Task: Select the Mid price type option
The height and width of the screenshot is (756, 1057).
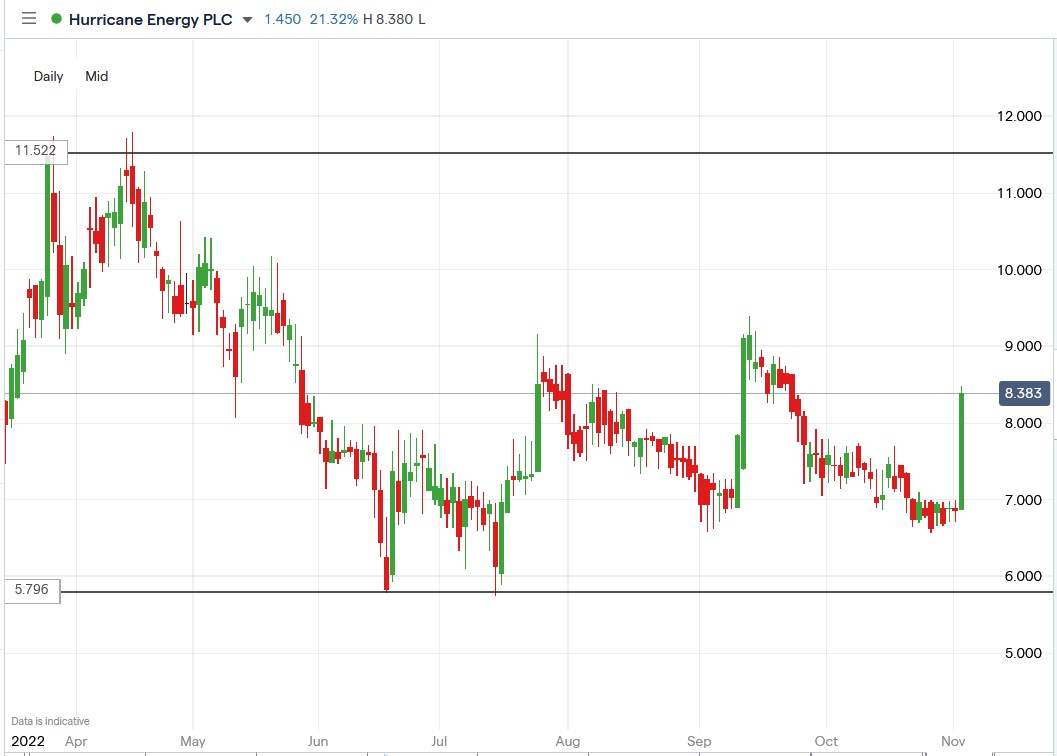Action: click(97, 76)
